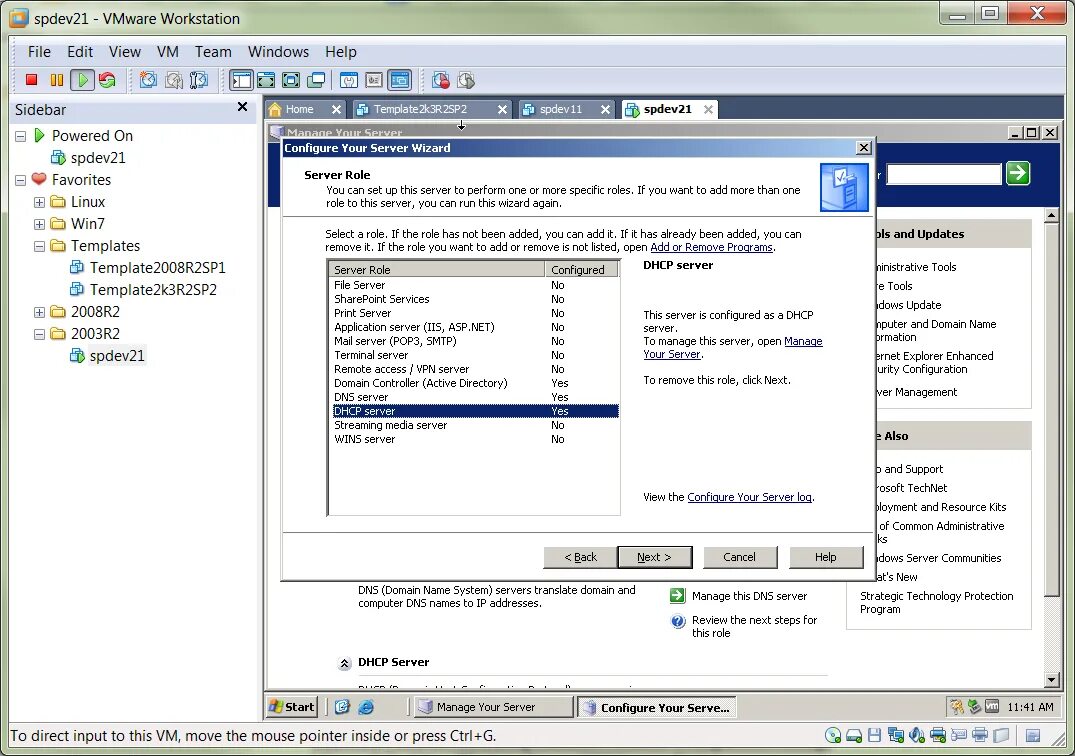Image resolution: width=1075 pixels, height=756 pixels.
Task: Close the Sidebar panel with its X
Action: [242, 107]
